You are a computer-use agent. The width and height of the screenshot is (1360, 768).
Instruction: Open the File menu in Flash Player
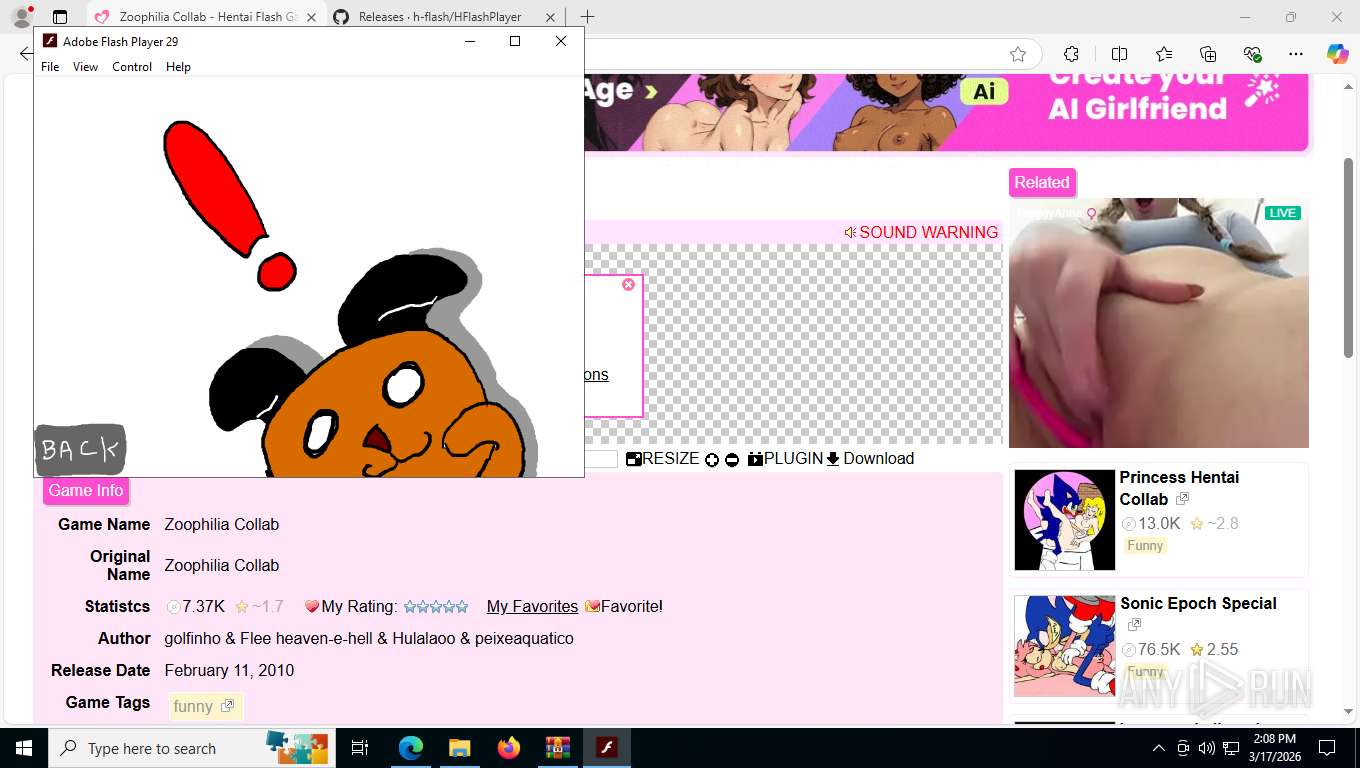50,67
